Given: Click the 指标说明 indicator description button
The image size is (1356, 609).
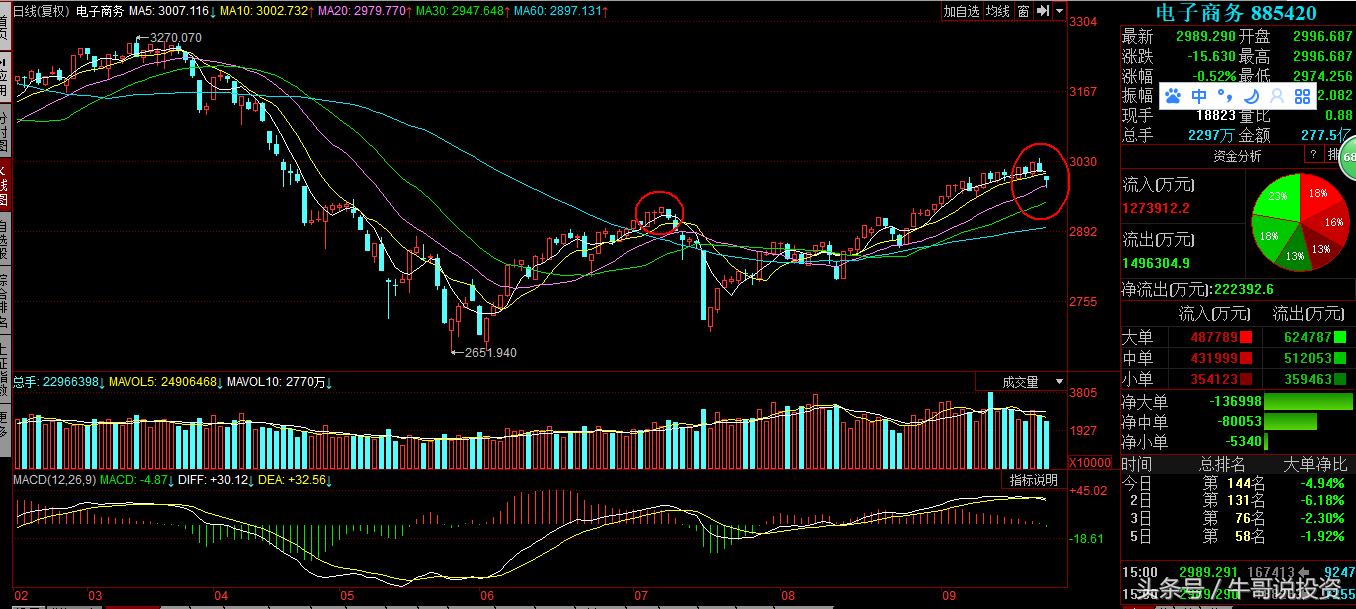Looking at the screenshot, I should click(x=1035, y=480).
